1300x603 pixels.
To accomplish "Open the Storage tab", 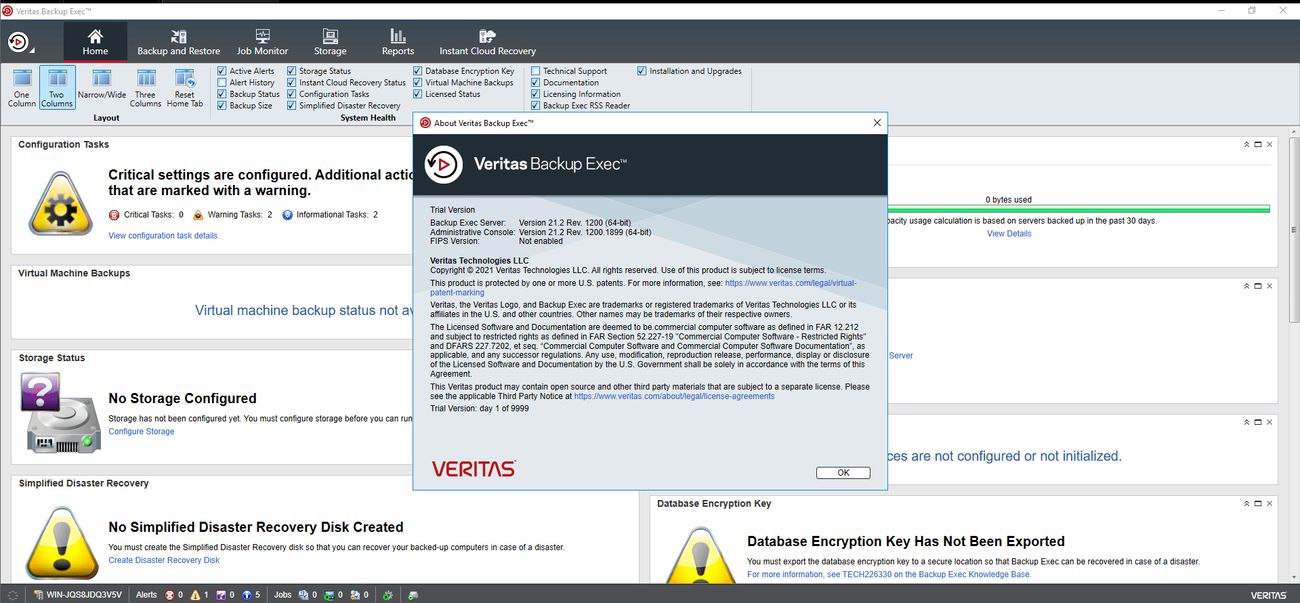I will (x=330, y=42).
